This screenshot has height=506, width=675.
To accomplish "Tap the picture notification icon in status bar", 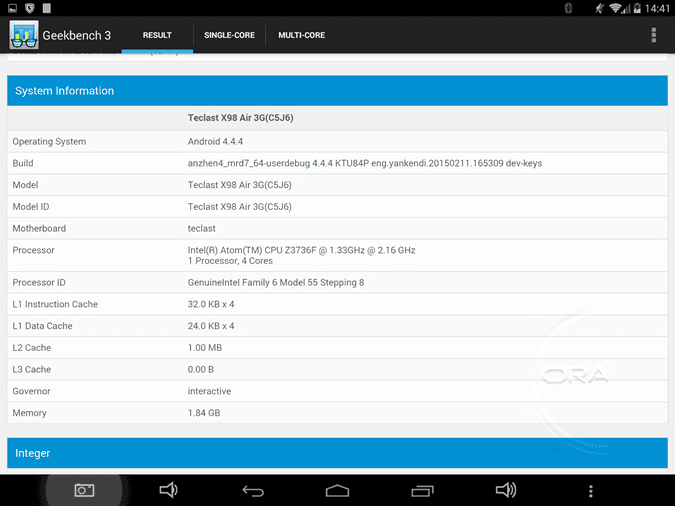I will tap(12, 8).
